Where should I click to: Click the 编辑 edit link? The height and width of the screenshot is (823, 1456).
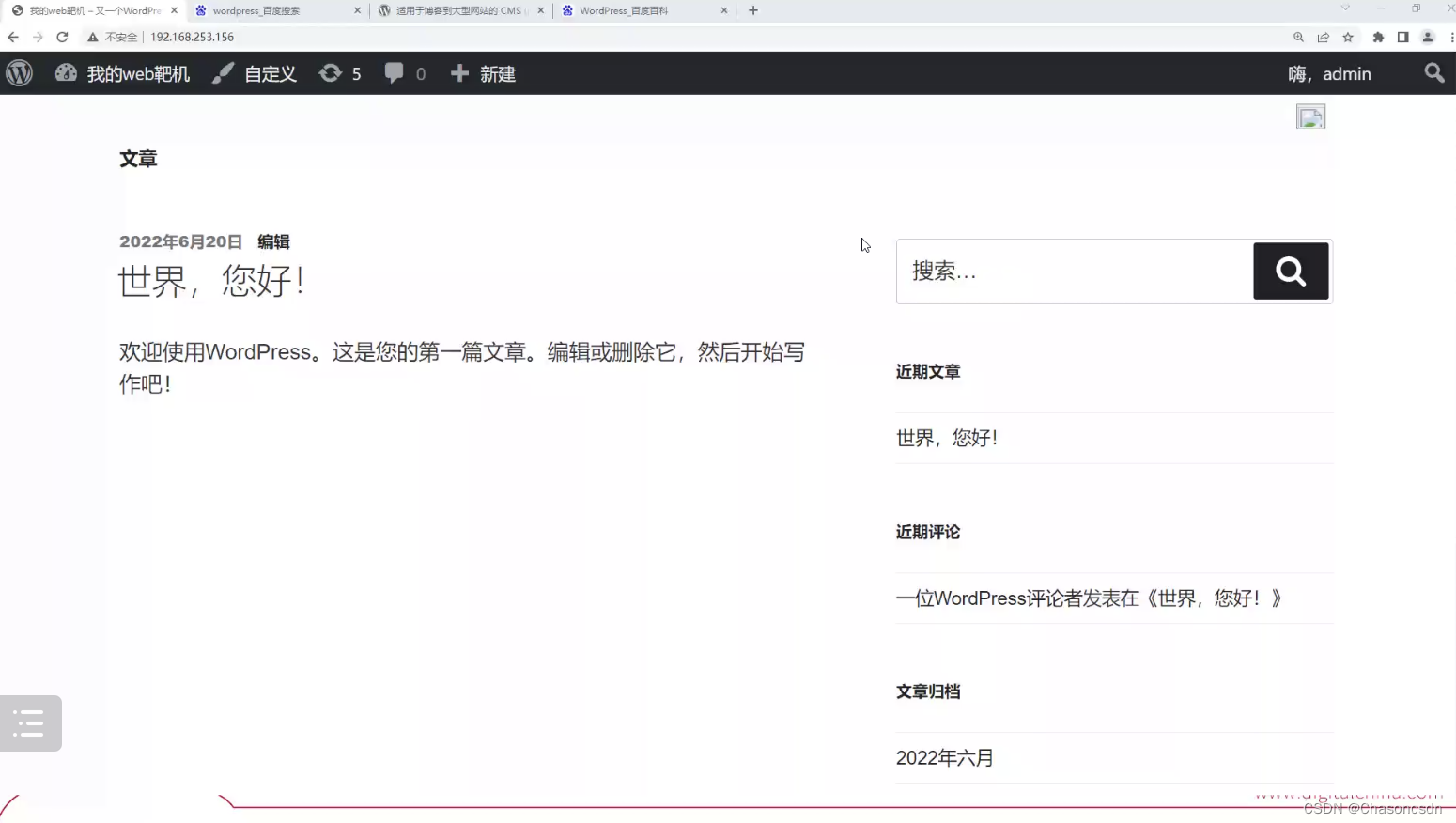point(273,241)
